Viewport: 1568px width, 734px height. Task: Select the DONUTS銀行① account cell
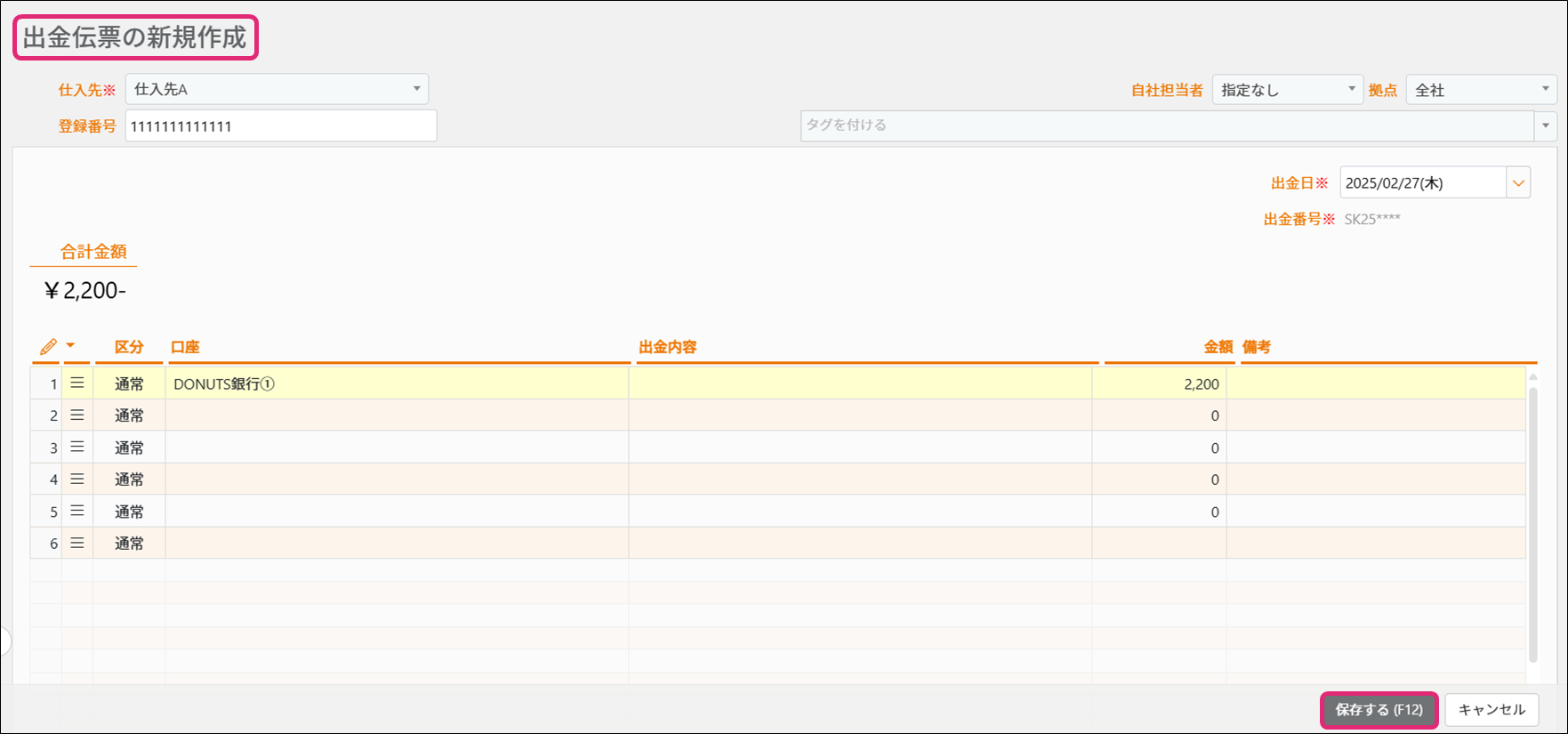[397, 383]
